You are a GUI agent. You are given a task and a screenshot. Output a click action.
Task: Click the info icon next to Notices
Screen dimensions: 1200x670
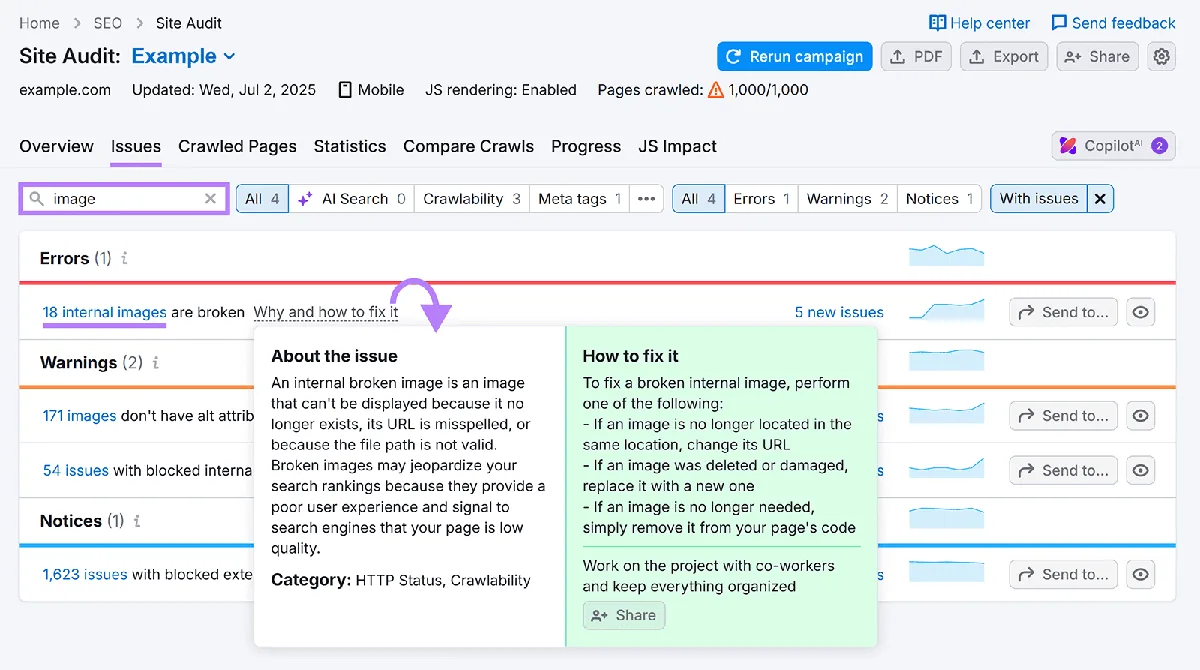click(x=137, y=521)
